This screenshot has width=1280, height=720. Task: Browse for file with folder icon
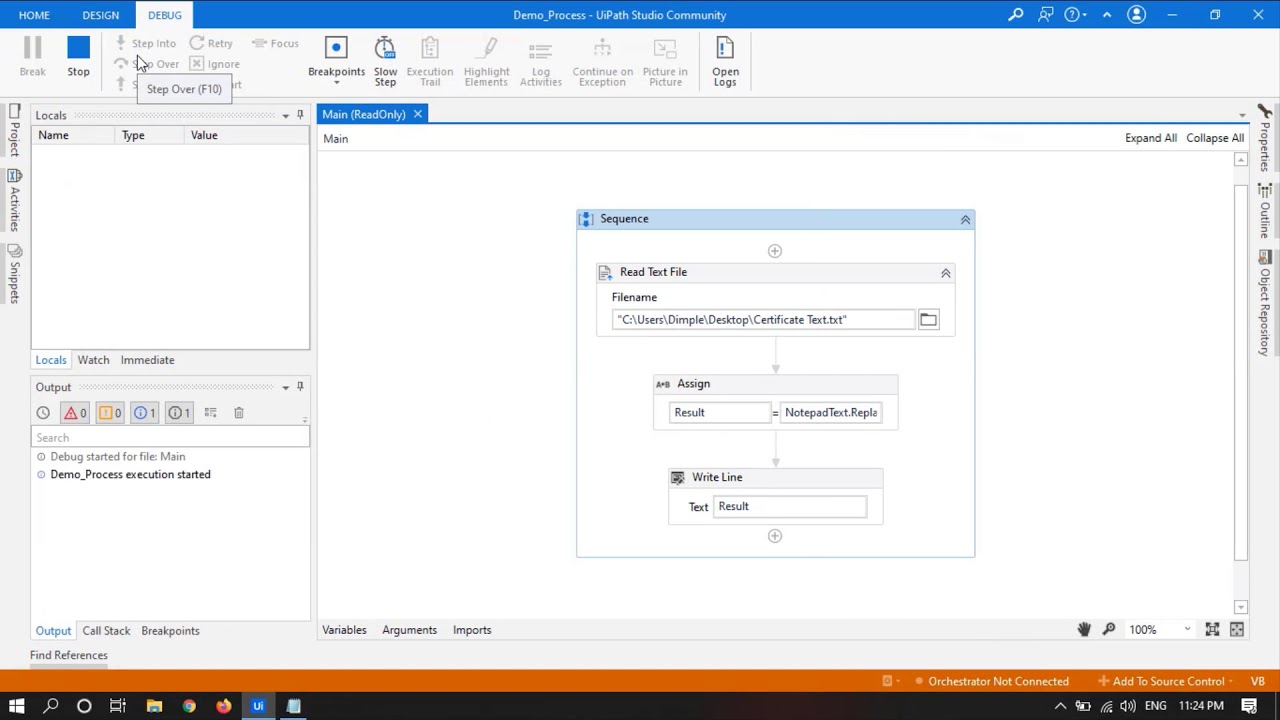click(928, 320)
